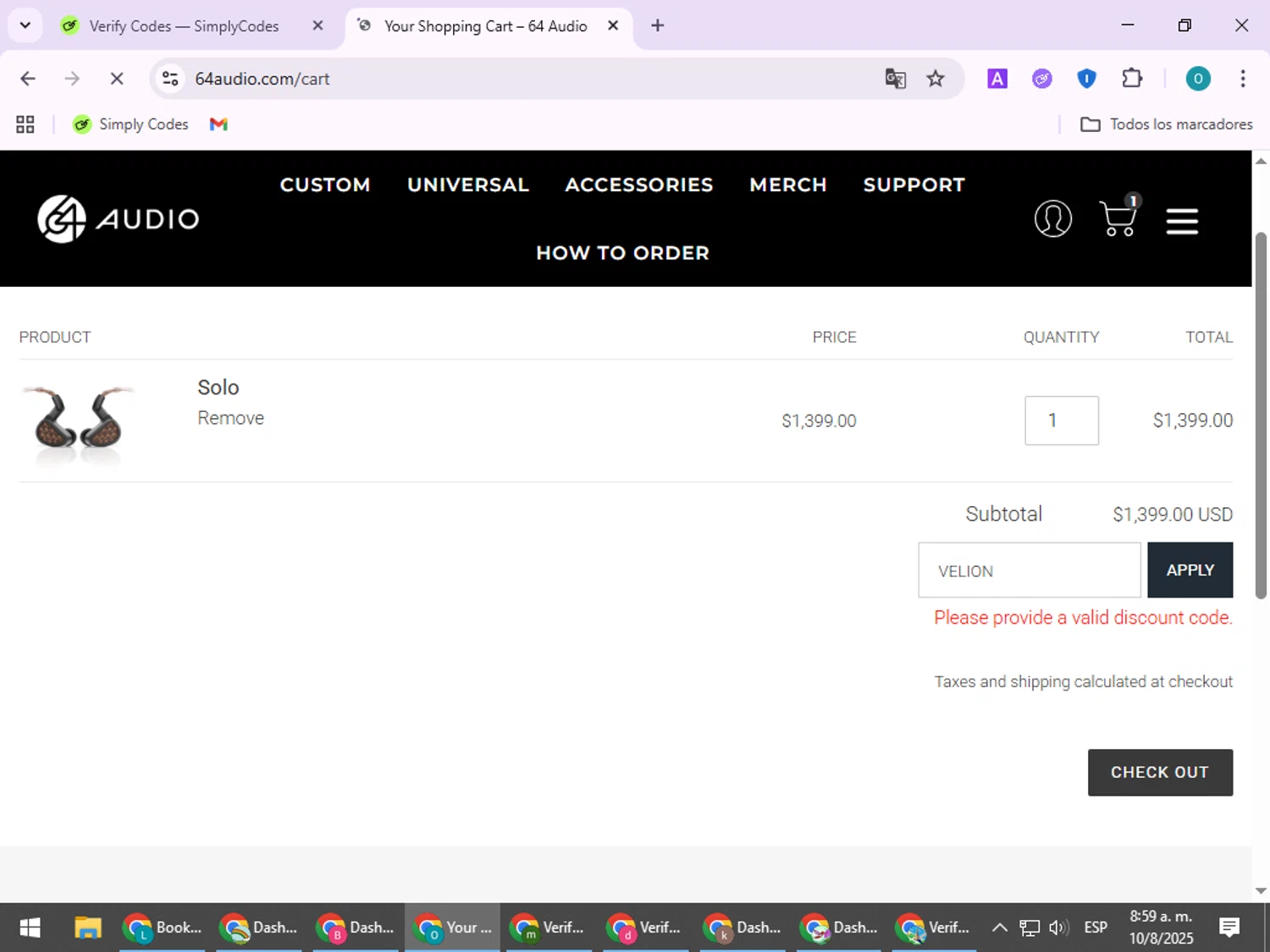Click the scrollbar down arrow
Screen dimensions: 1270x952
[x=1261, y=890]
